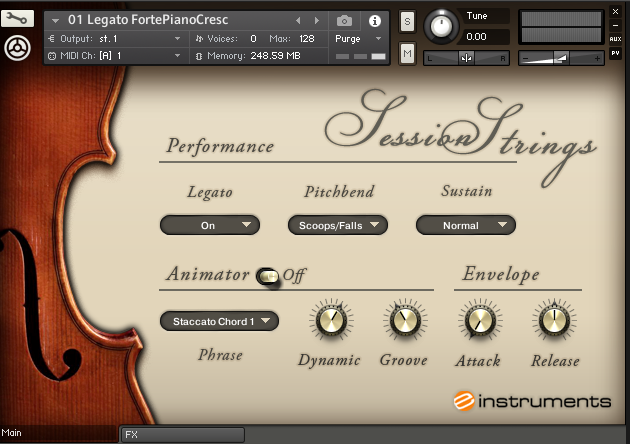The width and height of the screenshot is (630, 444).
Task: Click the wrench edit instrument icon
Action: point(19,18)
